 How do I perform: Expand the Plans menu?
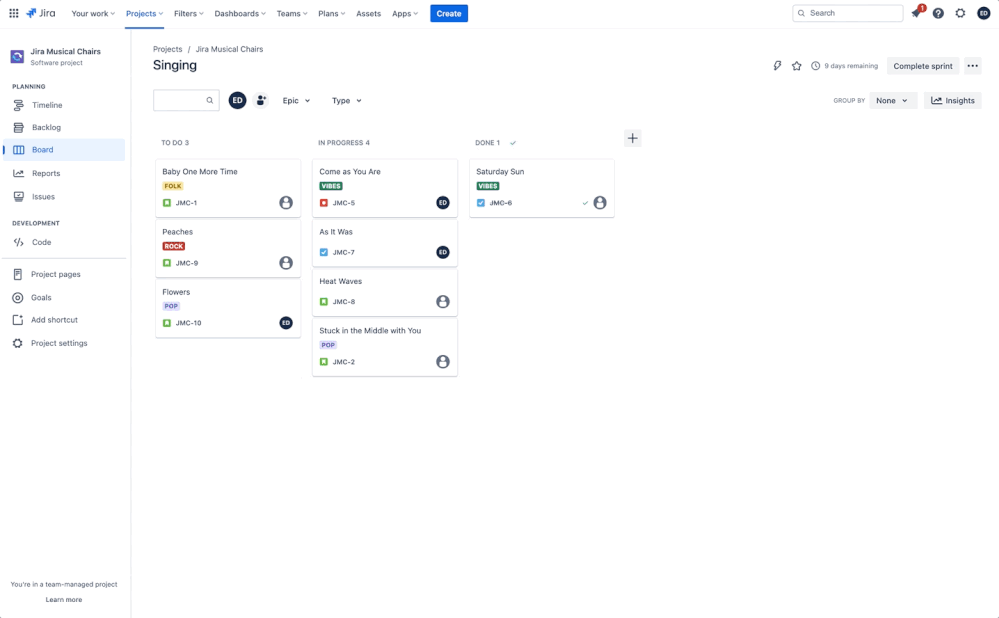331,13
